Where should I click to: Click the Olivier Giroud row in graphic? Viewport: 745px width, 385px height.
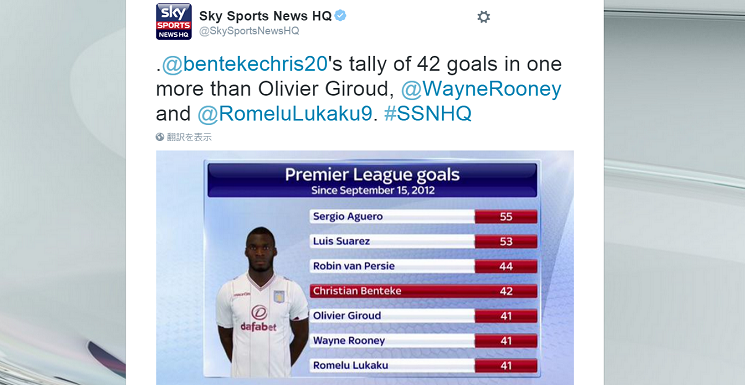tap(423, 316)
